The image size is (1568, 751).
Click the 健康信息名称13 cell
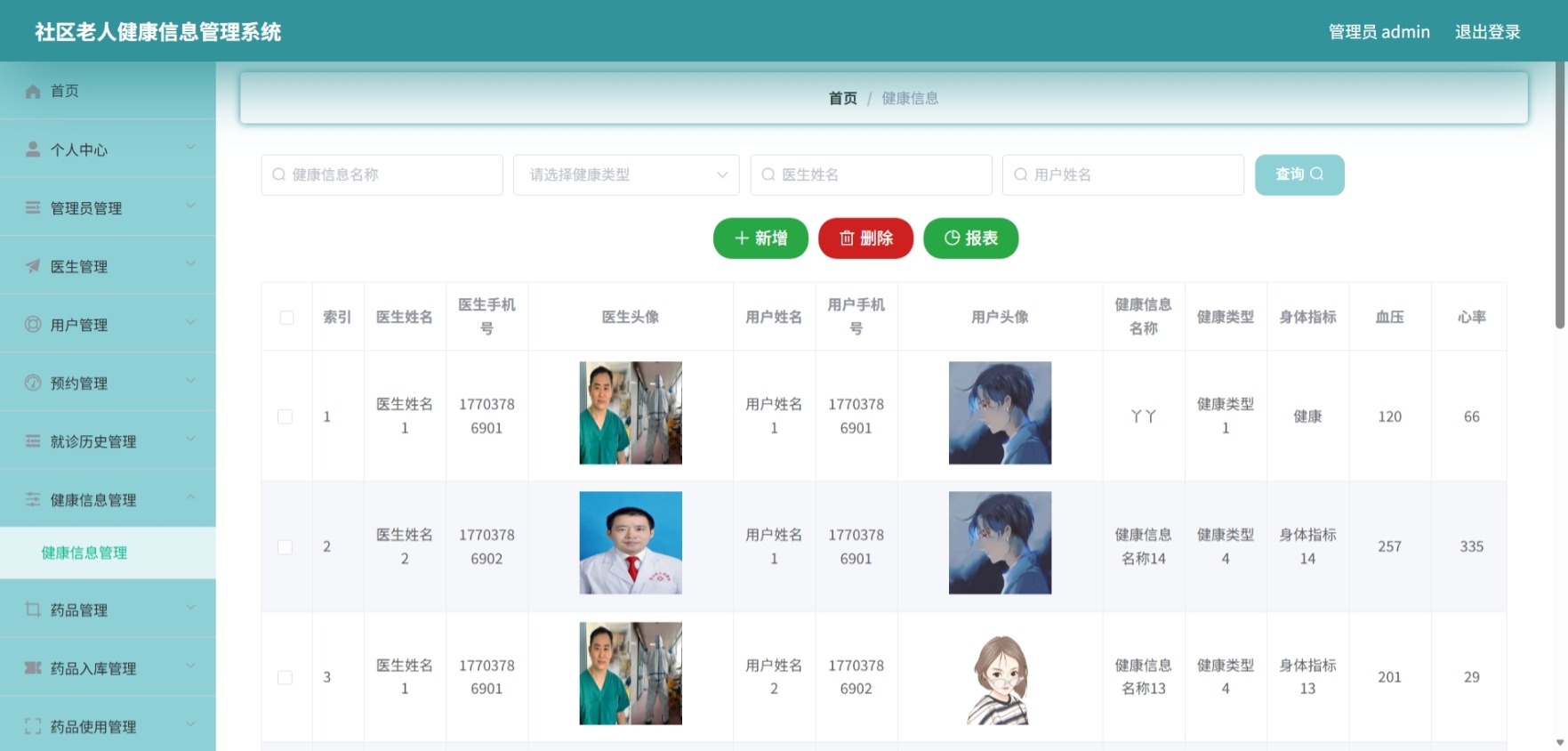point(1144,677)
